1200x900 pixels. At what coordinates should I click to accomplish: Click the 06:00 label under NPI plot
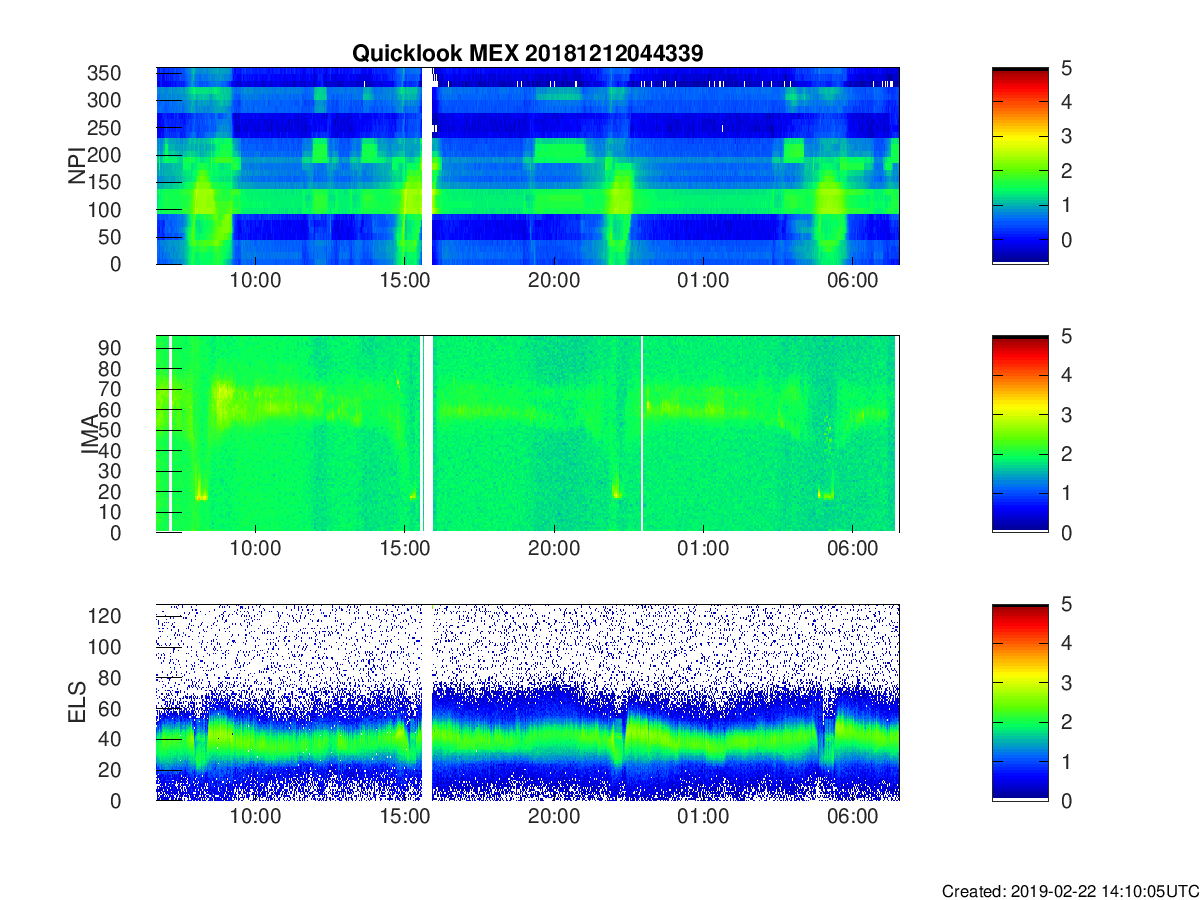[852, 282]
